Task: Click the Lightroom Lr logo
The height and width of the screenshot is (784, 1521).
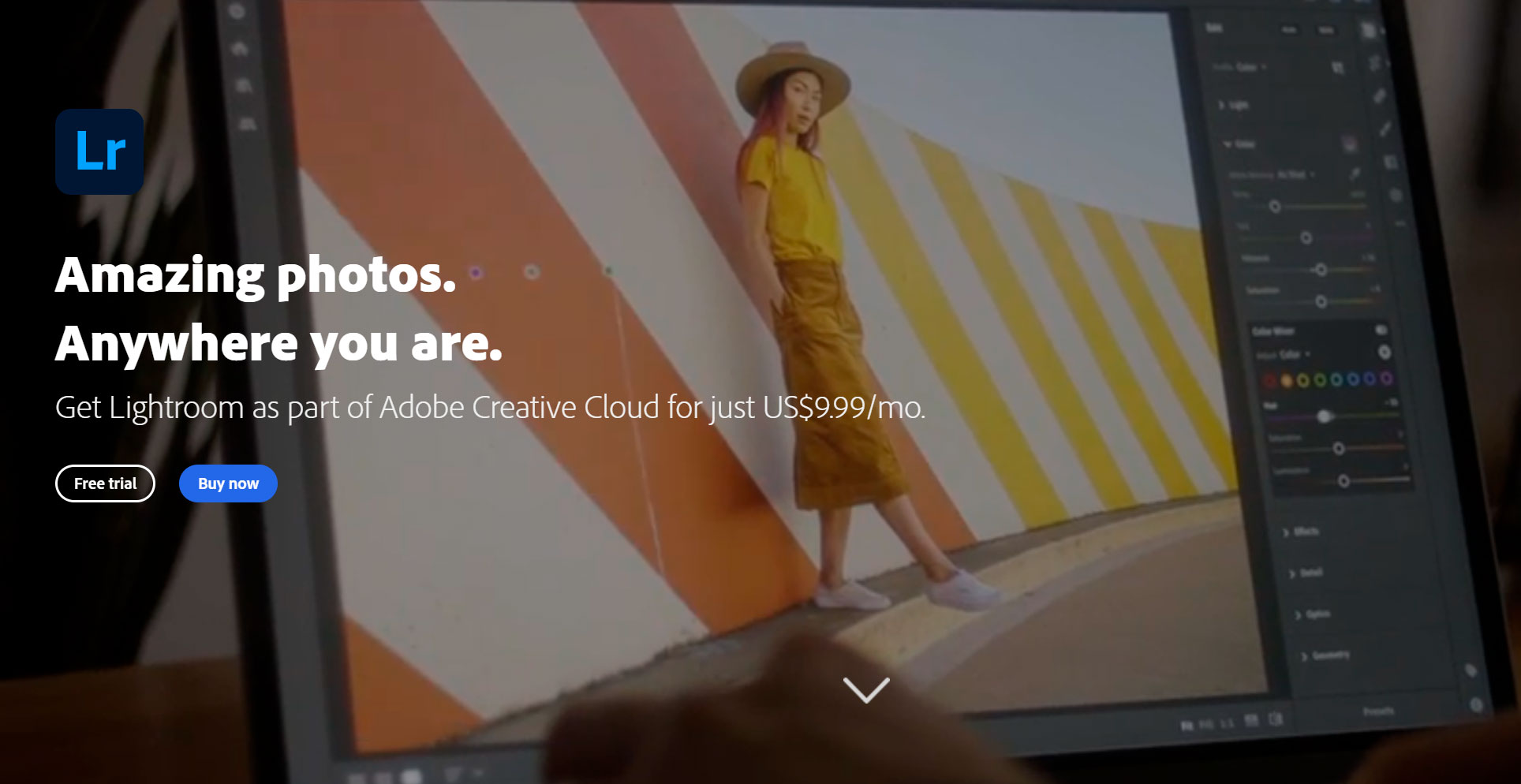Action: click(x=99, y=151)
